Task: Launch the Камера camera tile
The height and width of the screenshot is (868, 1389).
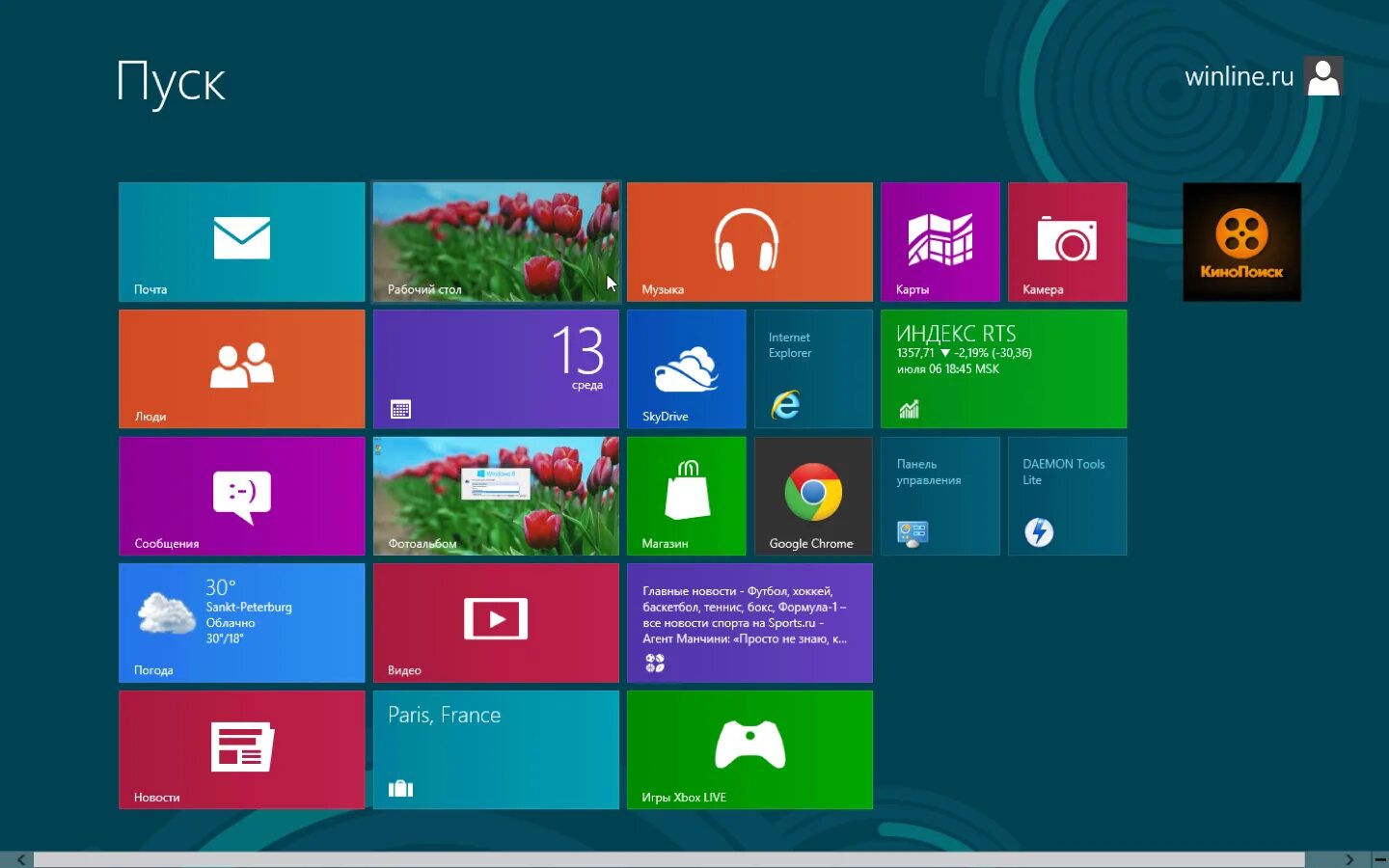Action: click(1067, 242)
